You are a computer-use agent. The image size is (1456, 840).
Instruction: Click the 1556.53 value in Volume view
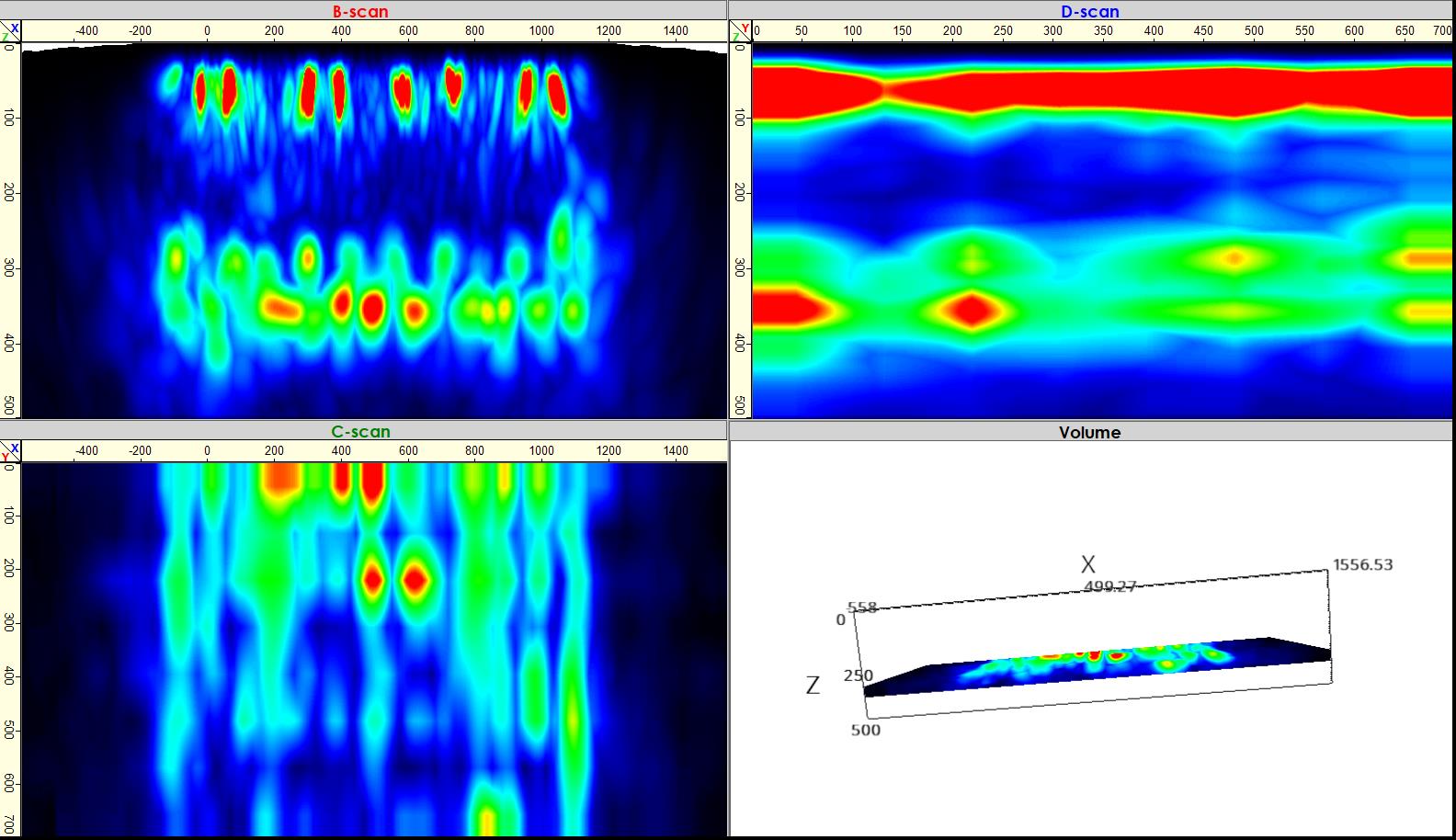tap(1362, 564)
